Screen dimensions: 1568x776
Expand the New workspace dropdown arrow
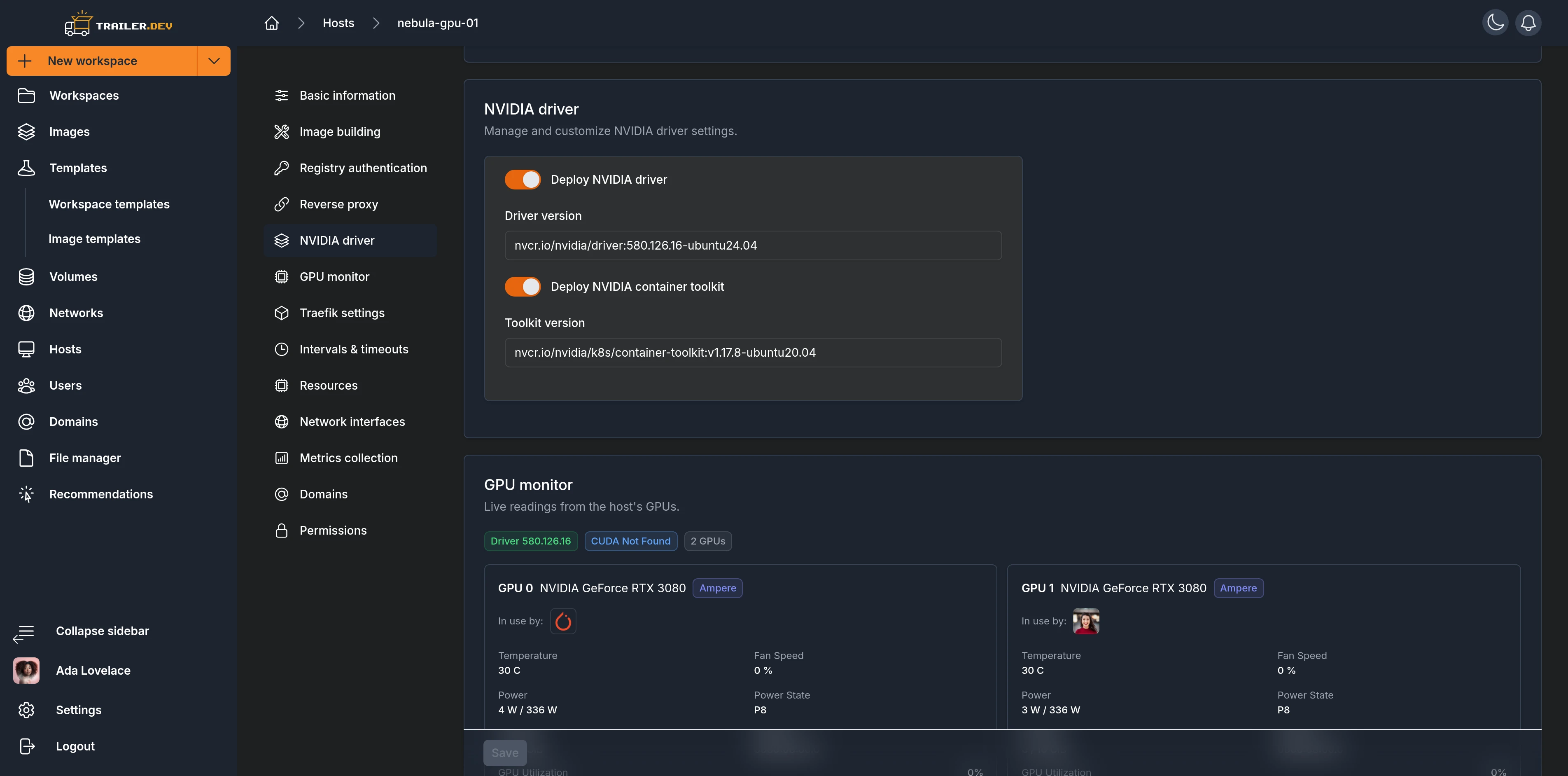pyautogui.click(x=214, y=61)
